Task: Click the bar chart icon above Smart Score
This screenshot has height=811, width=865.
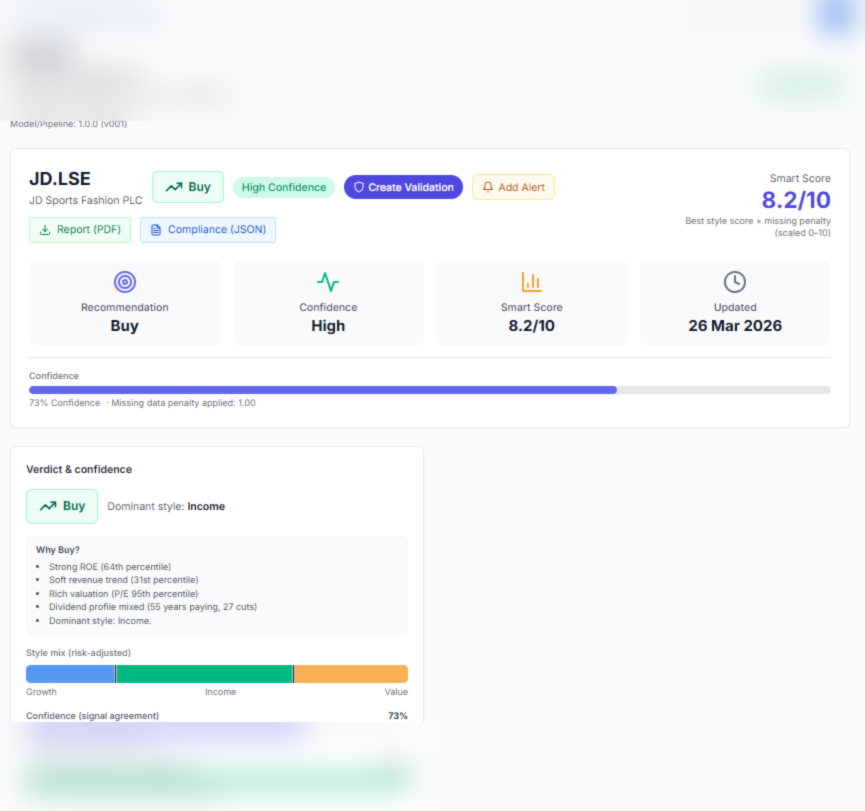Action: pos(532,282)
